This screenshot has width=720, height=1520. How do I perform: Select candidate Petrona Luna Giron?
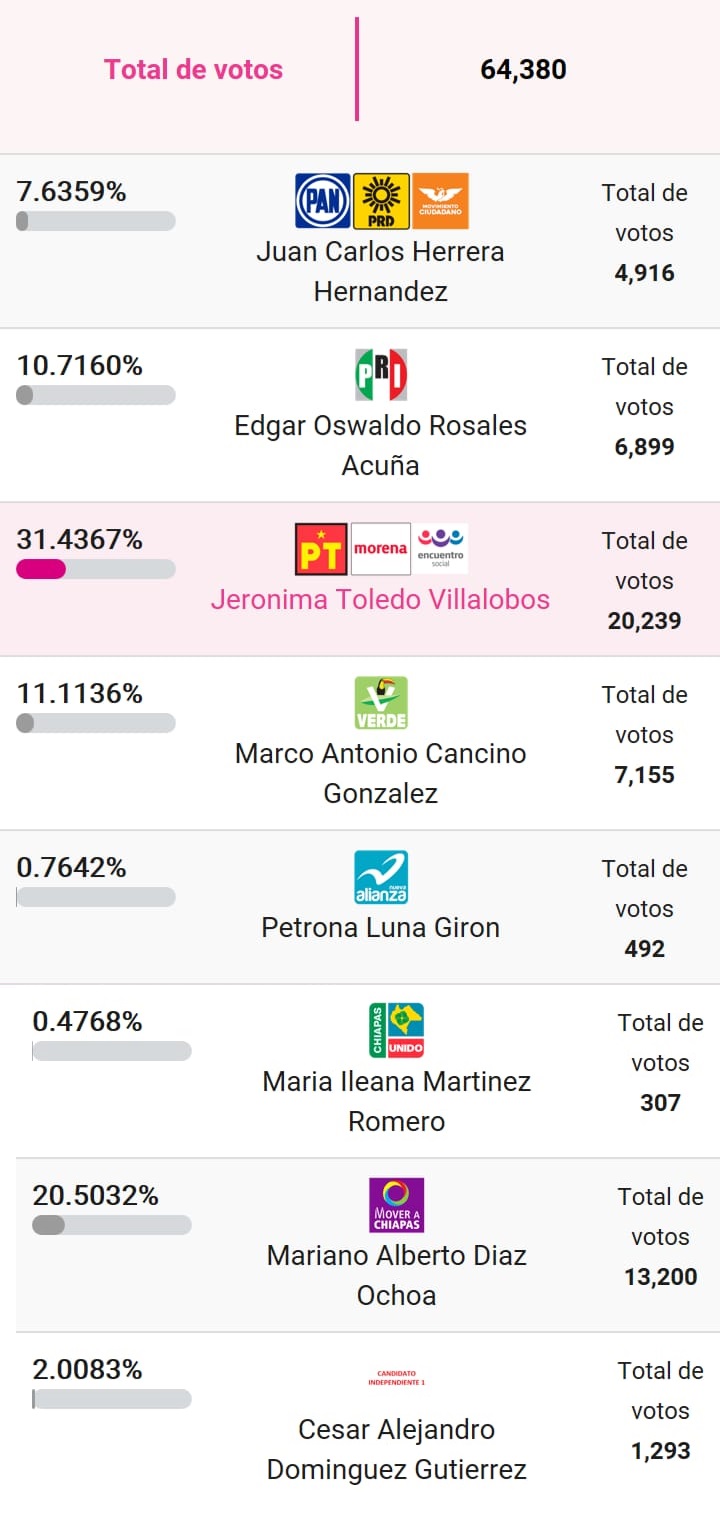[380, 928]
